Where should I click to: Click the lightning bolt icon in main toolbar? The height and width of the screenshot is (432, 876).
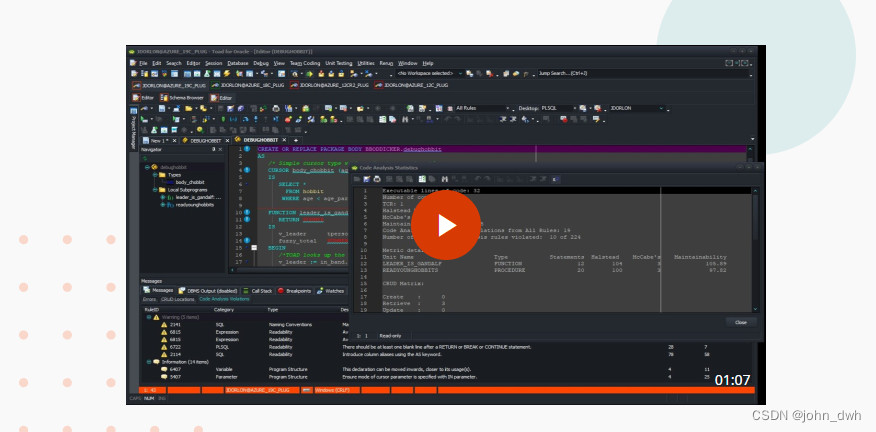click(227, 74)
